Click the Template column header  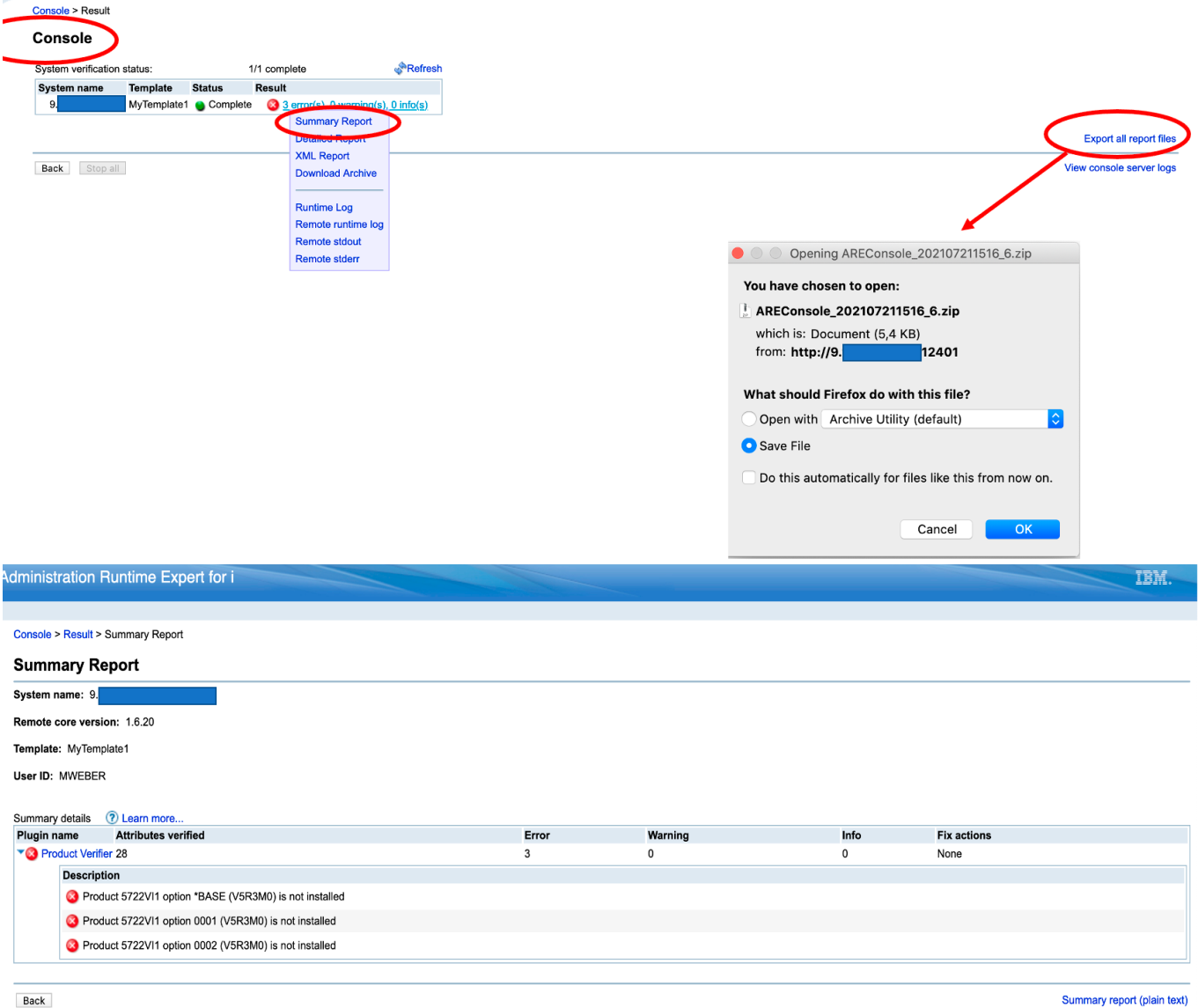[x=151, y=88]
